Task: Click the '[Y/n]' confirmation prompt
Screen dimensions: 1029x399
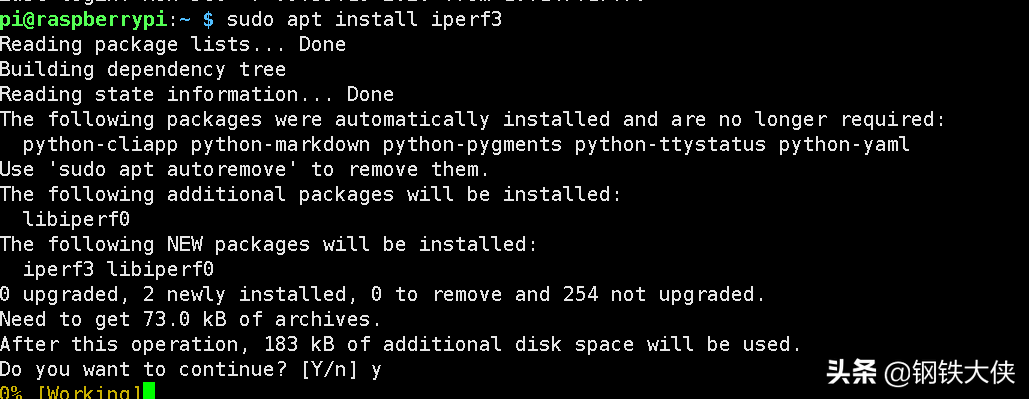Action: click(x=329, y=369)
